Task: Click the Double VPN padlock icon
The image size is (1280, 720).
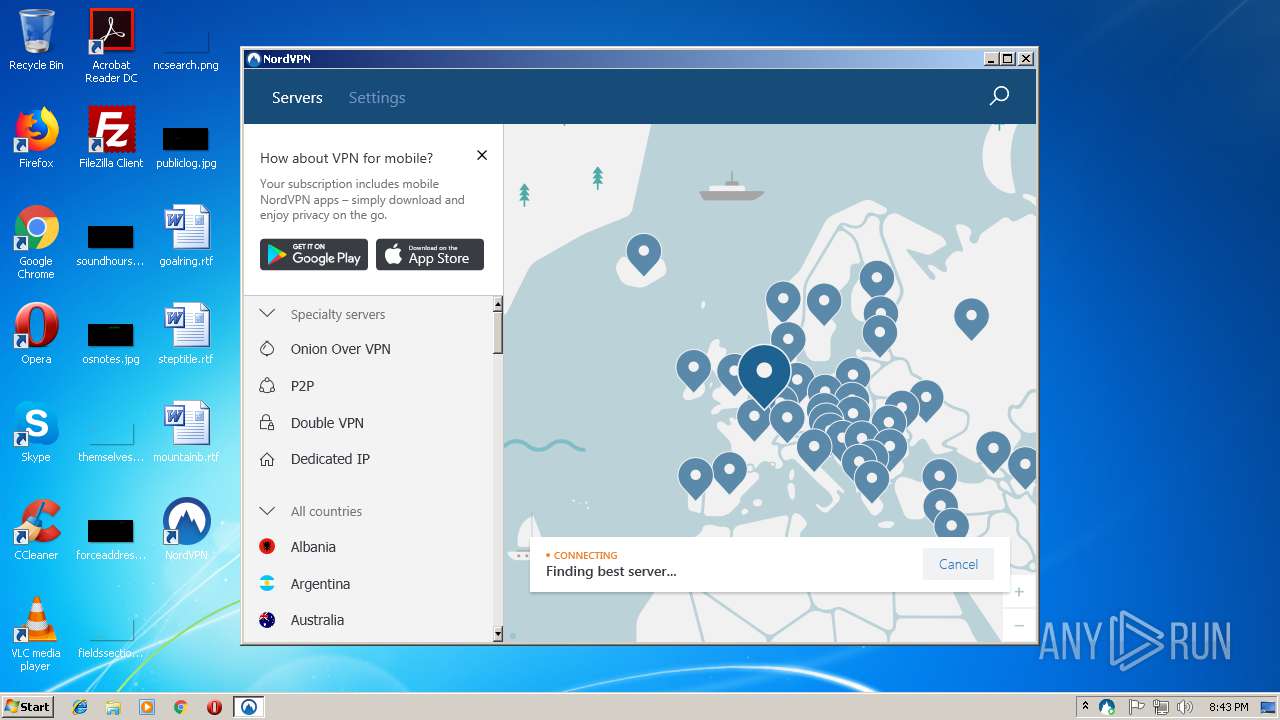Action: click(267, 423)
